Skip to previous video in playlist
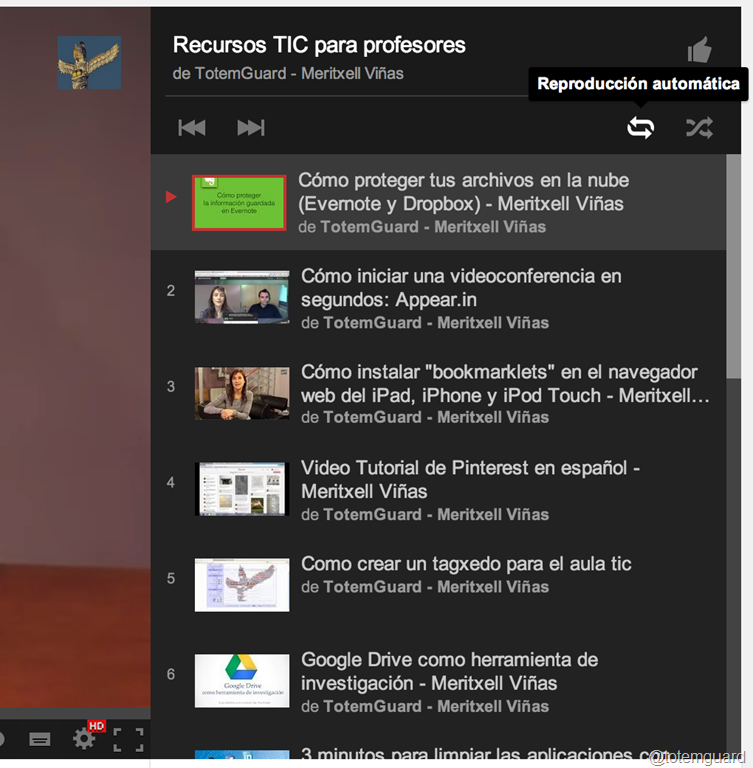The height and width of the screenshot is (768, 753). click(x=192, y=127)
